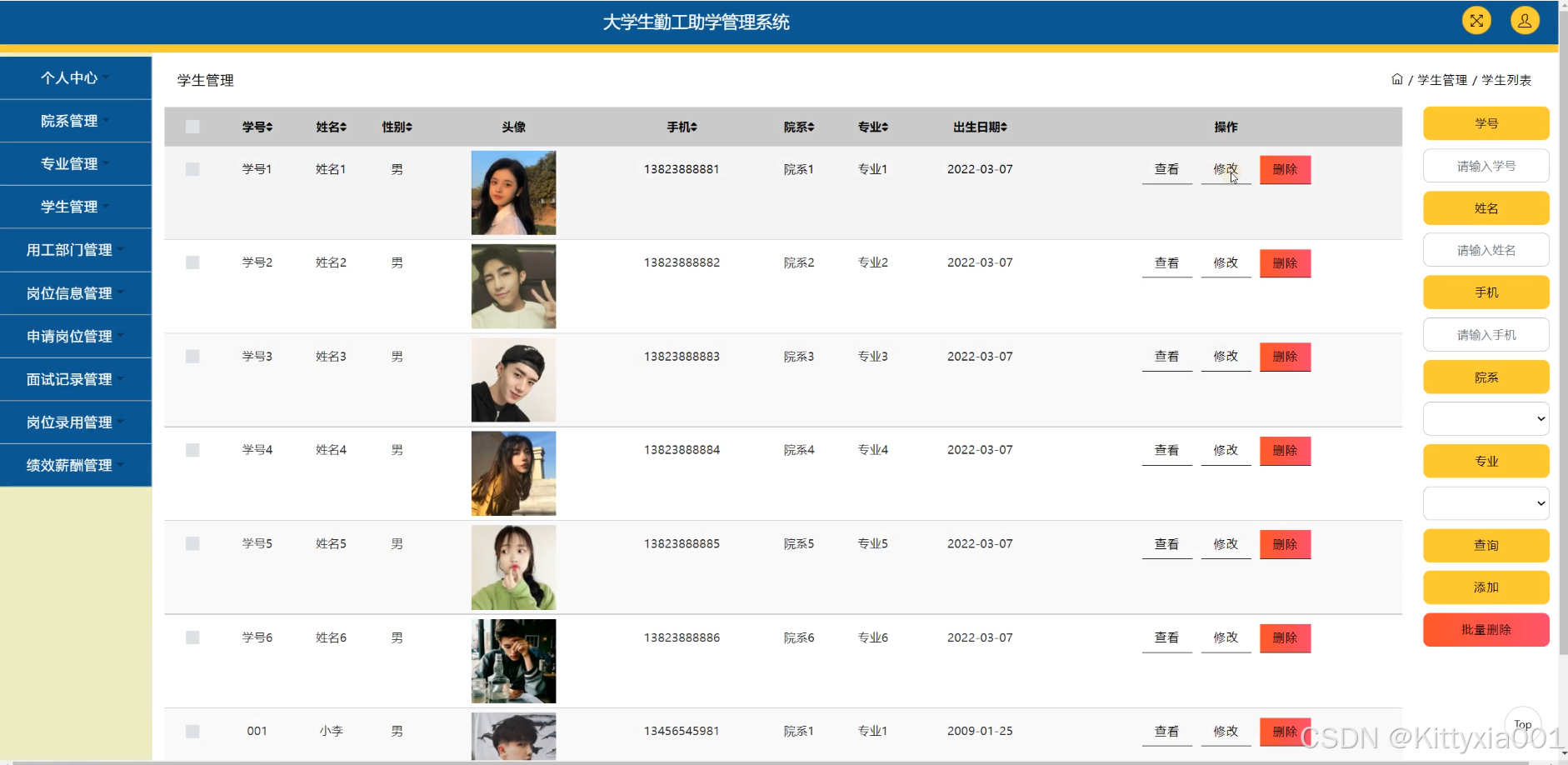Click the 学号 yellow filter label
Image resolution: width=1568 pixels, height=765 pixels.
coord(1486,123)
